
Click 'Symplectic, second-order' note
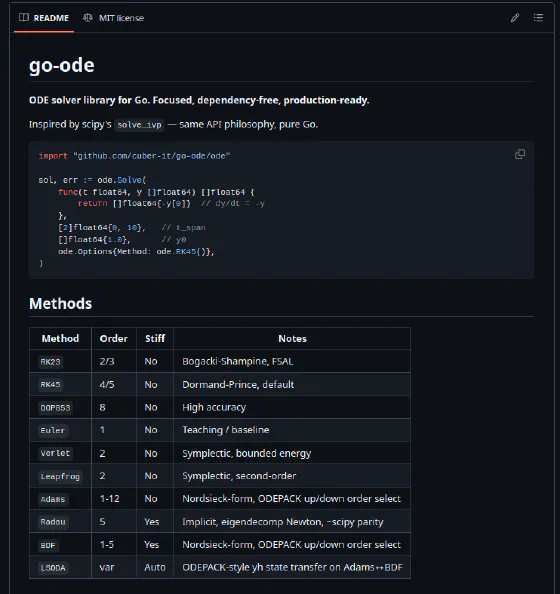[x=239, y=476]
